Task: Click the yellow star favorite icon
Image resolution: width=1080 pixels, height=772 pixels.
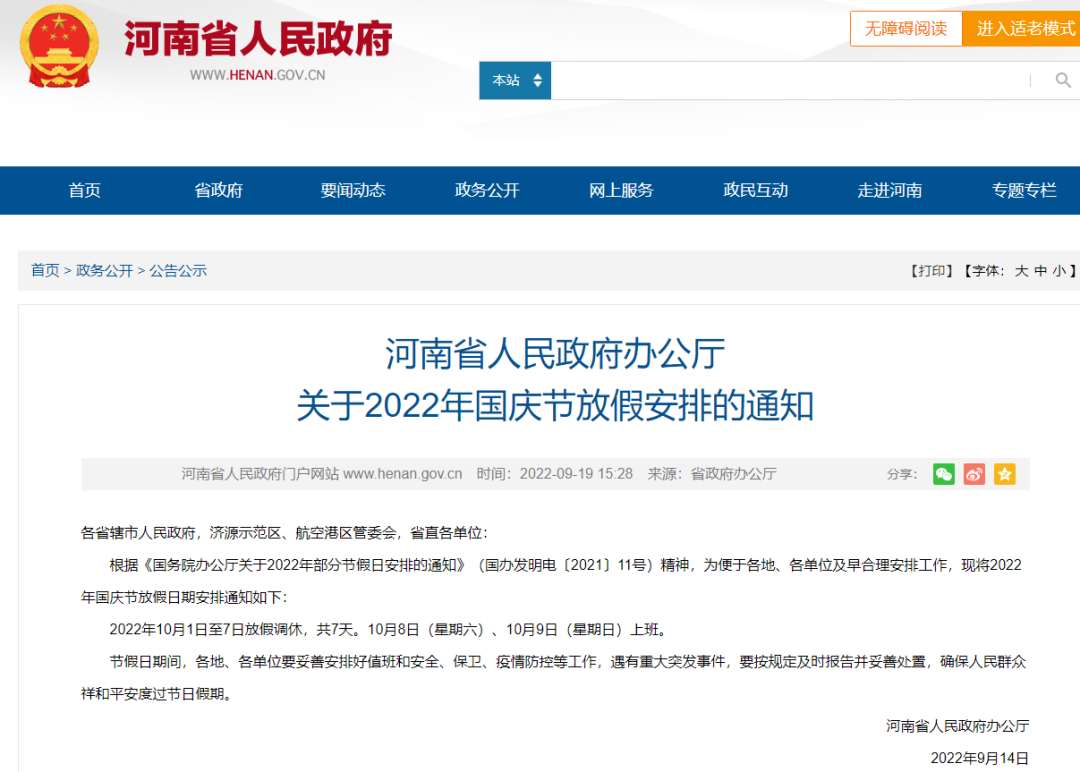Action: 1005,474
